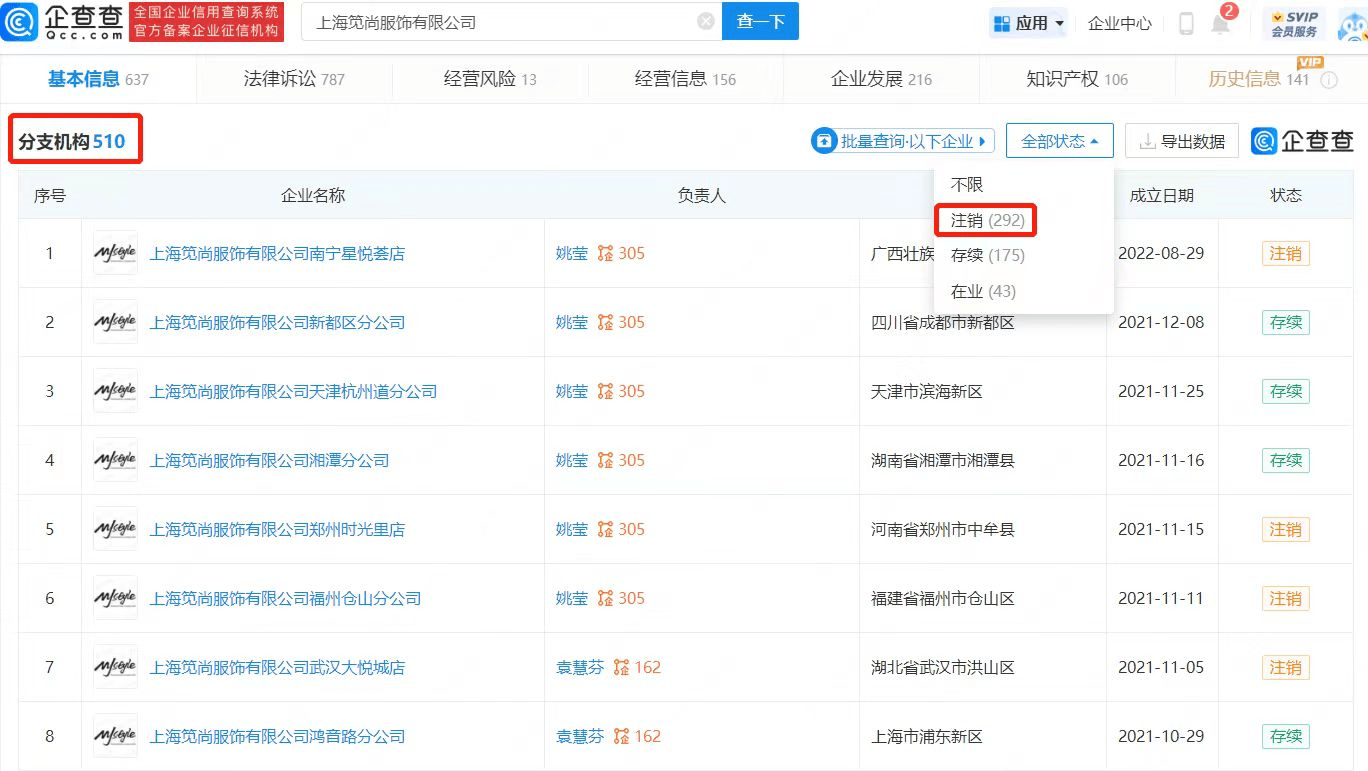The width and height of the screenshot is (1368, 771).
Task: Click 袁慧芬 in the 武汉大悦城店 row
Action: (580, 668)
